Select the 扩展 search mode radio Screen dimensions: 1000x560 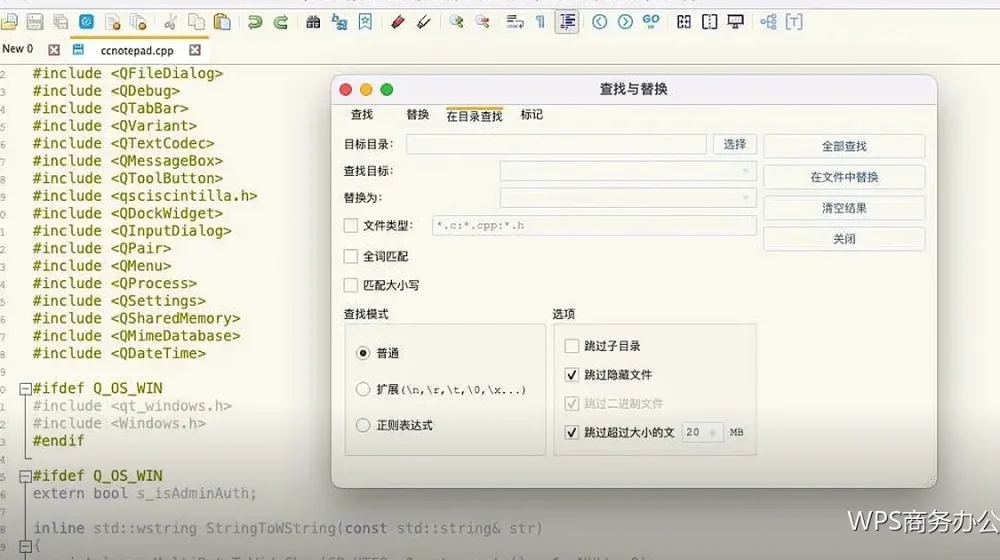[363, 389]
